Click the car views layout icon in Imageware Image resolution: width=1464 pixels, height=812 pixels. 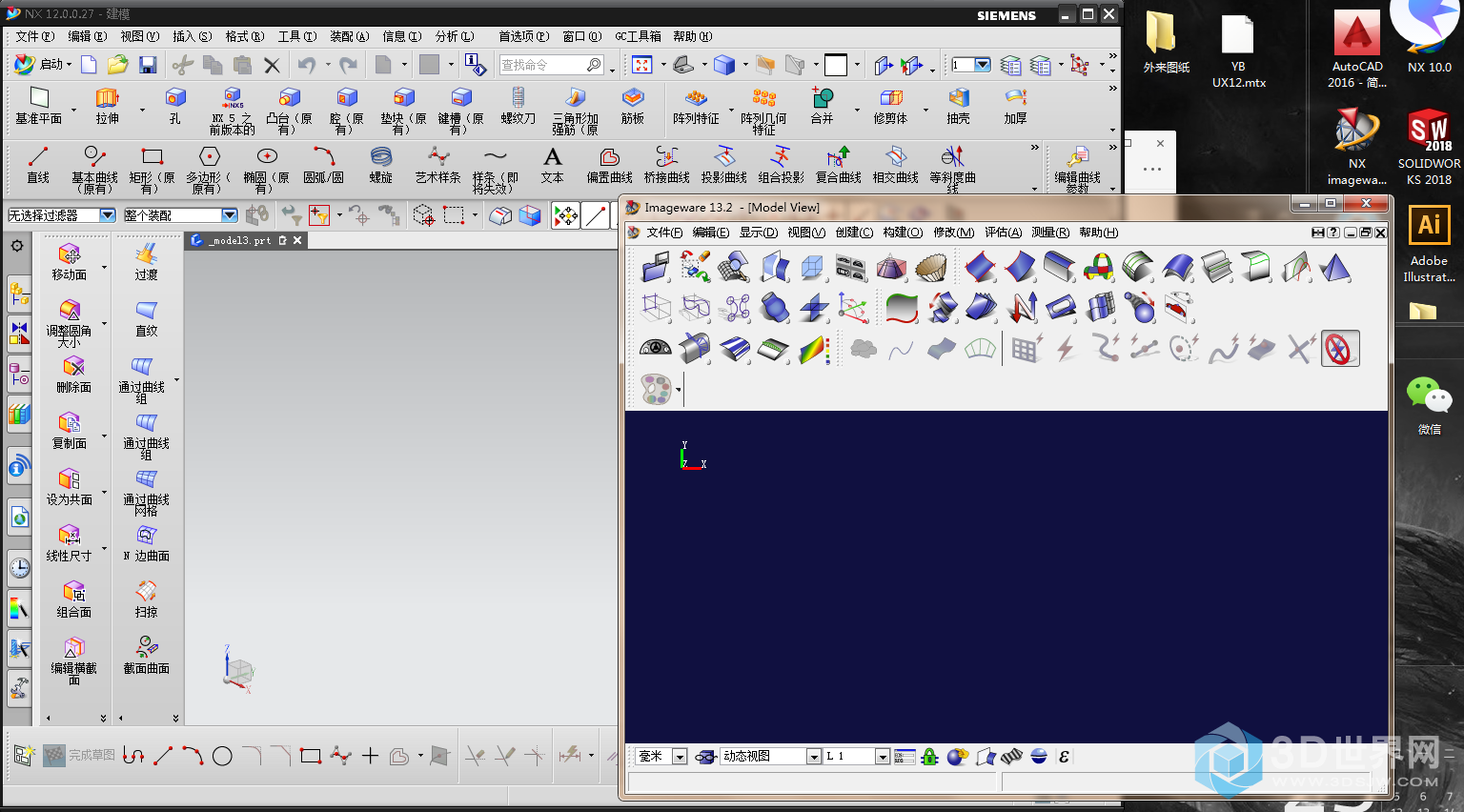(x=851, y=267)
